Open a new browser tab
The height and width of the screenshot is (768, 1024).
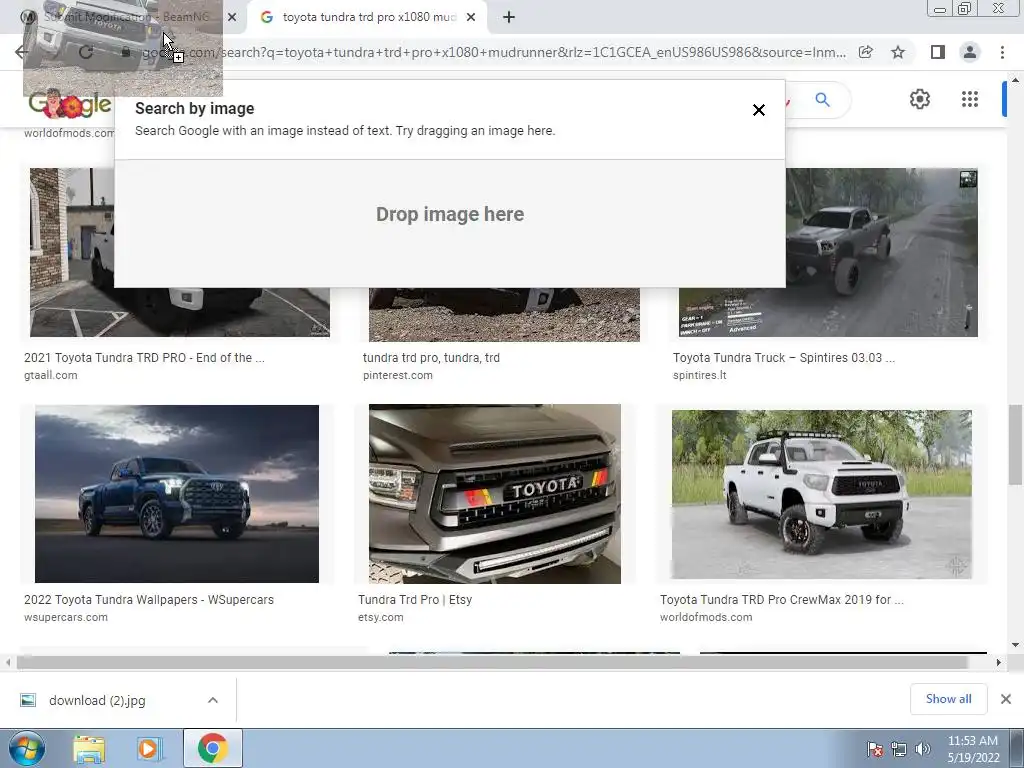(x=509, y=18)
